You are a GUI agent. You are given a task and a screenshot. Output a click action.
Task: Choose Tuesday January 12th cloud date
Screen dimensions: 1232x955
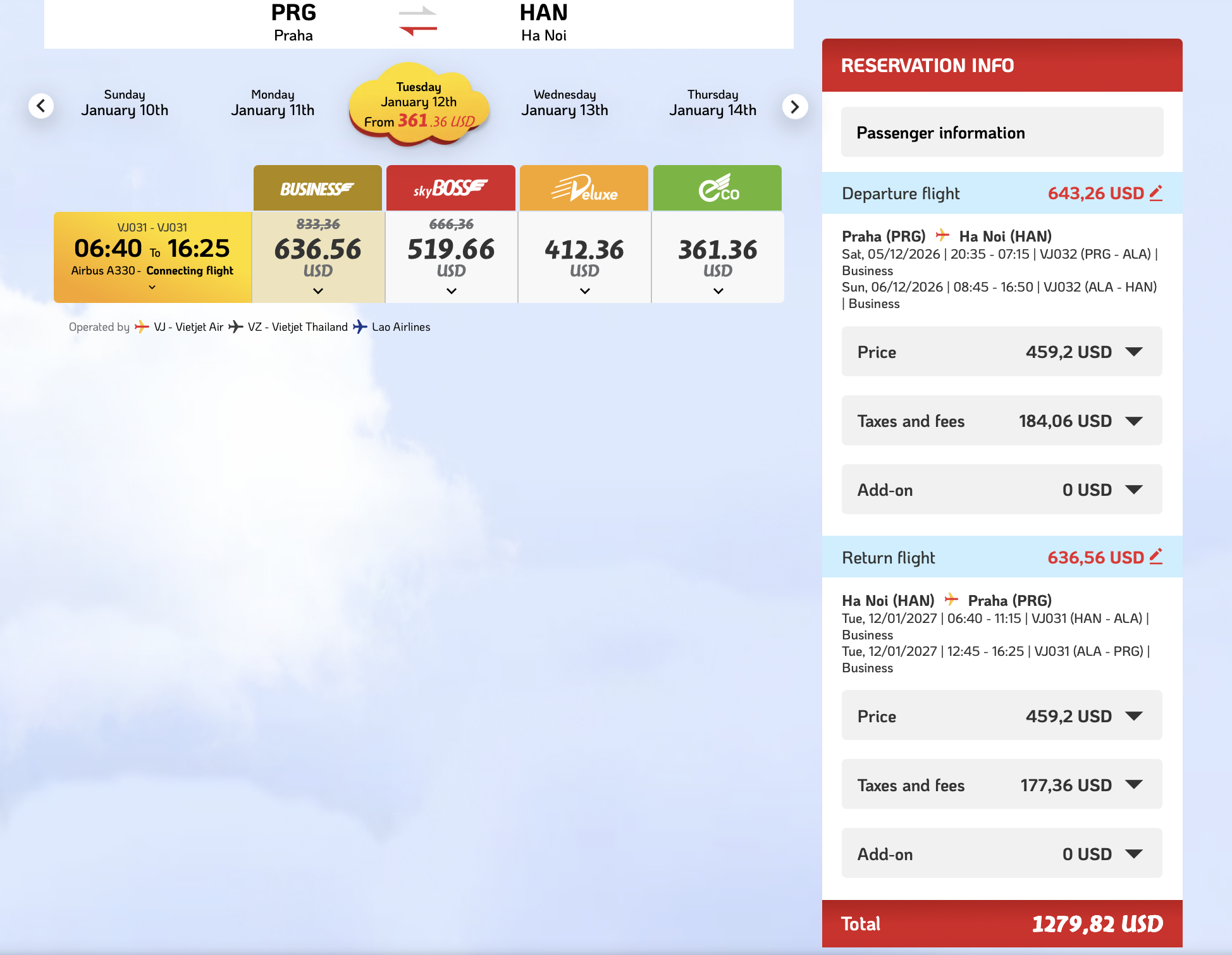[419, 104]
